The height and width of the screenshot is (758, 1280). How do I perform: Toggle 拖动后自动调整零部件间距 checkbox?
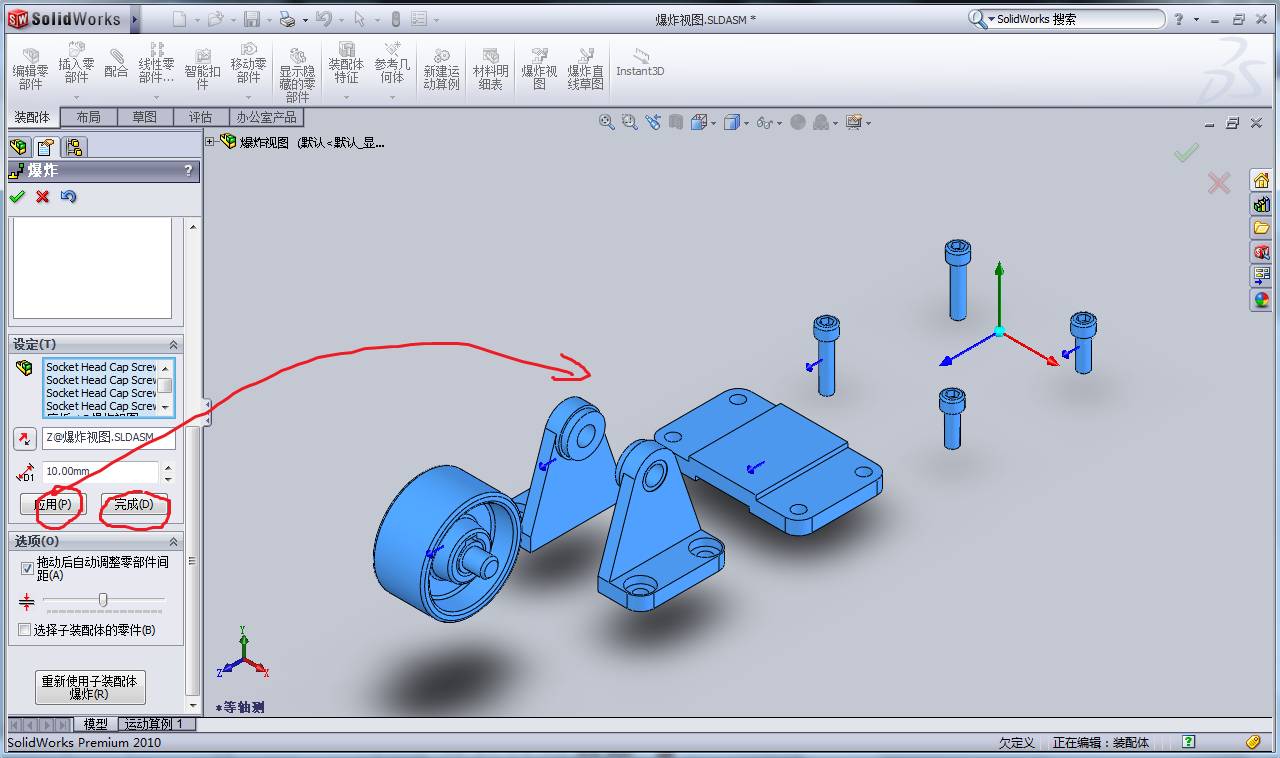point(26,568)
